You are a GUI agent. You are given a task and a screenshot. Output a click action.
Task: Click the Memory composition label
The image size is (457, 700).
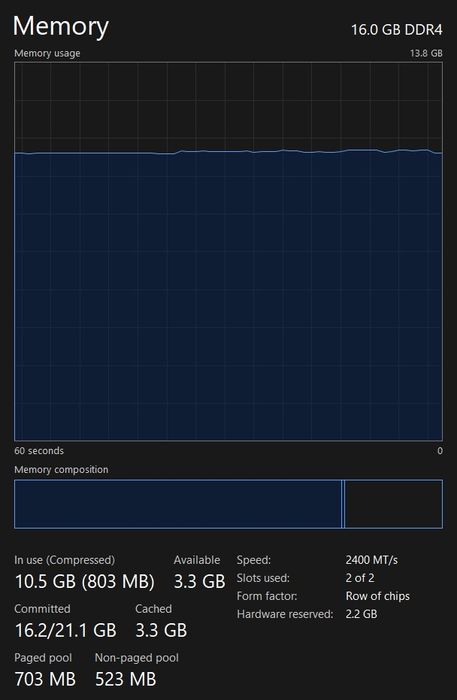pos(61,470)
